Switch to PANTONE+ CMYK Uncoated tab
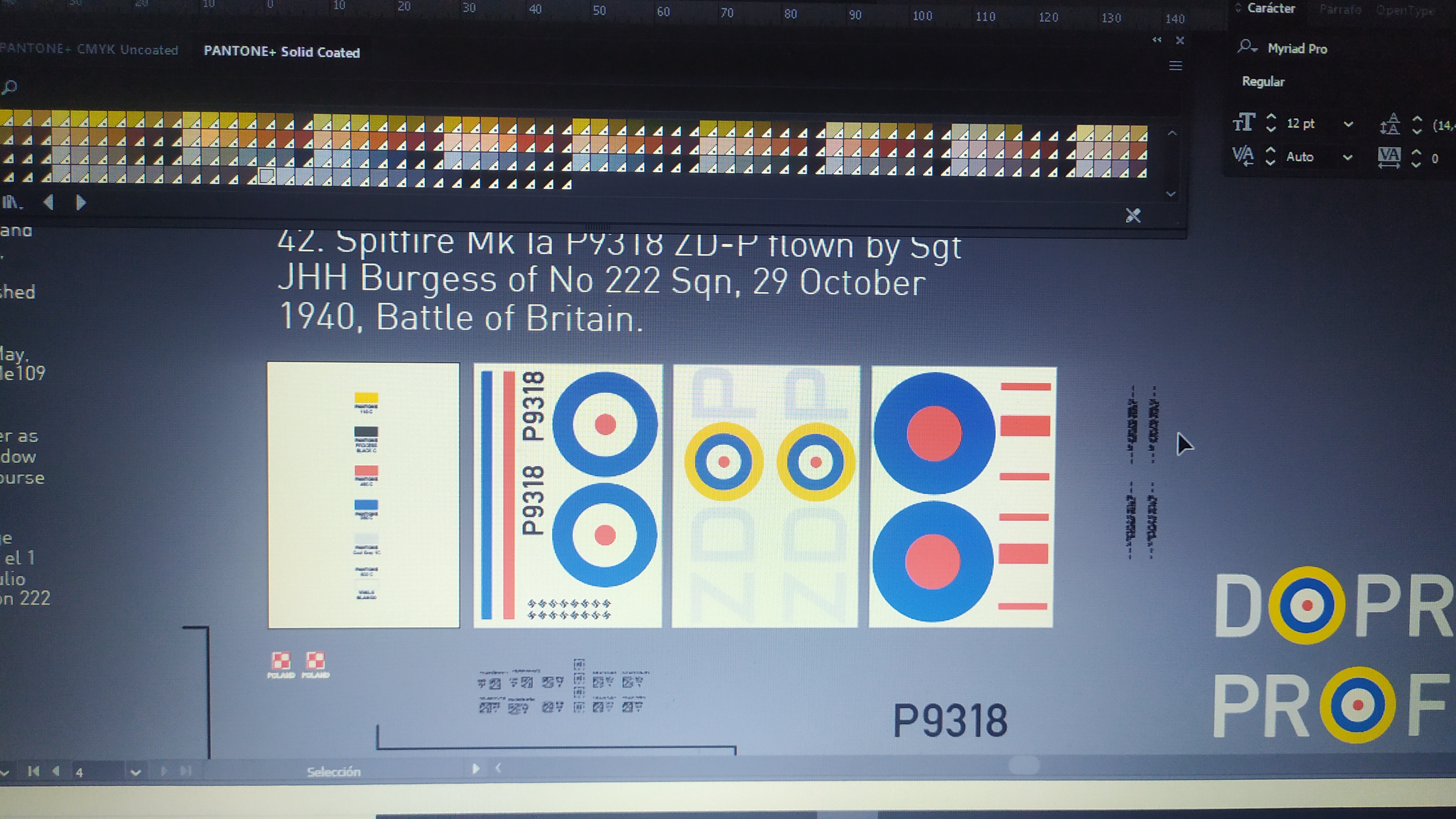1456x819 pixels. (x=89, y=49)
